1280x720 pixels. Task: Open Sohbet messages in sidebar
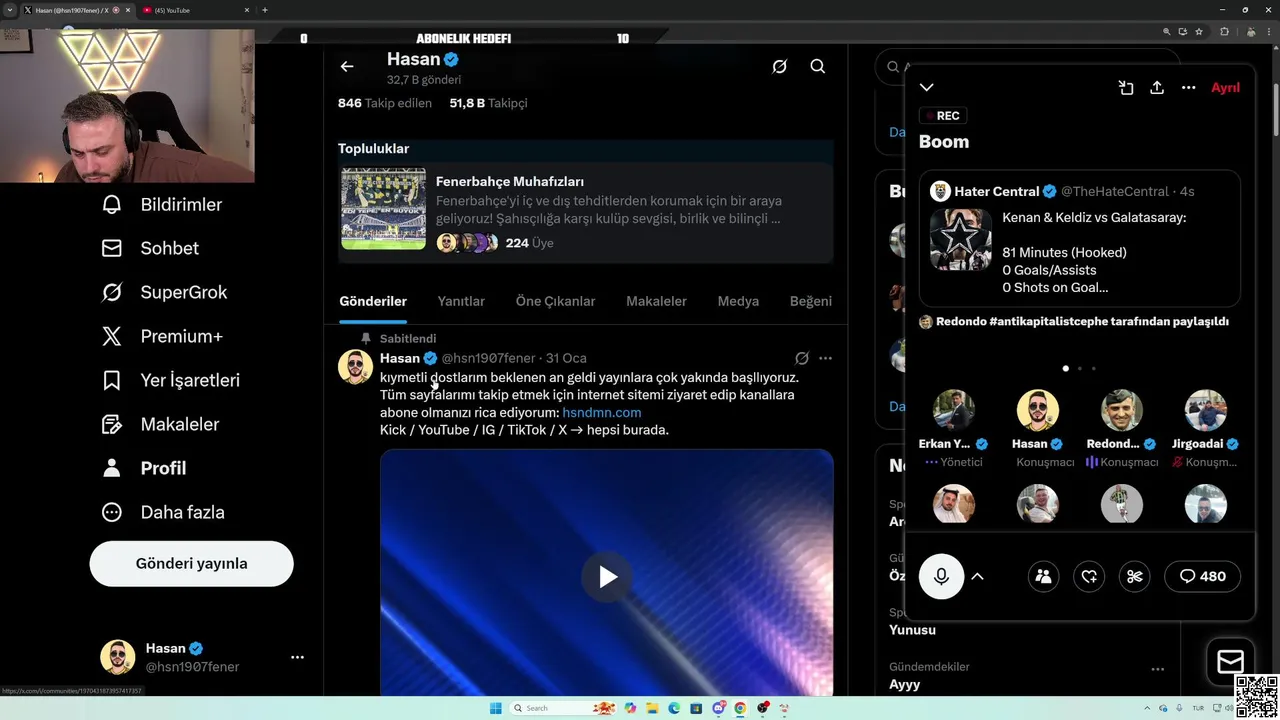coord(150,248)
